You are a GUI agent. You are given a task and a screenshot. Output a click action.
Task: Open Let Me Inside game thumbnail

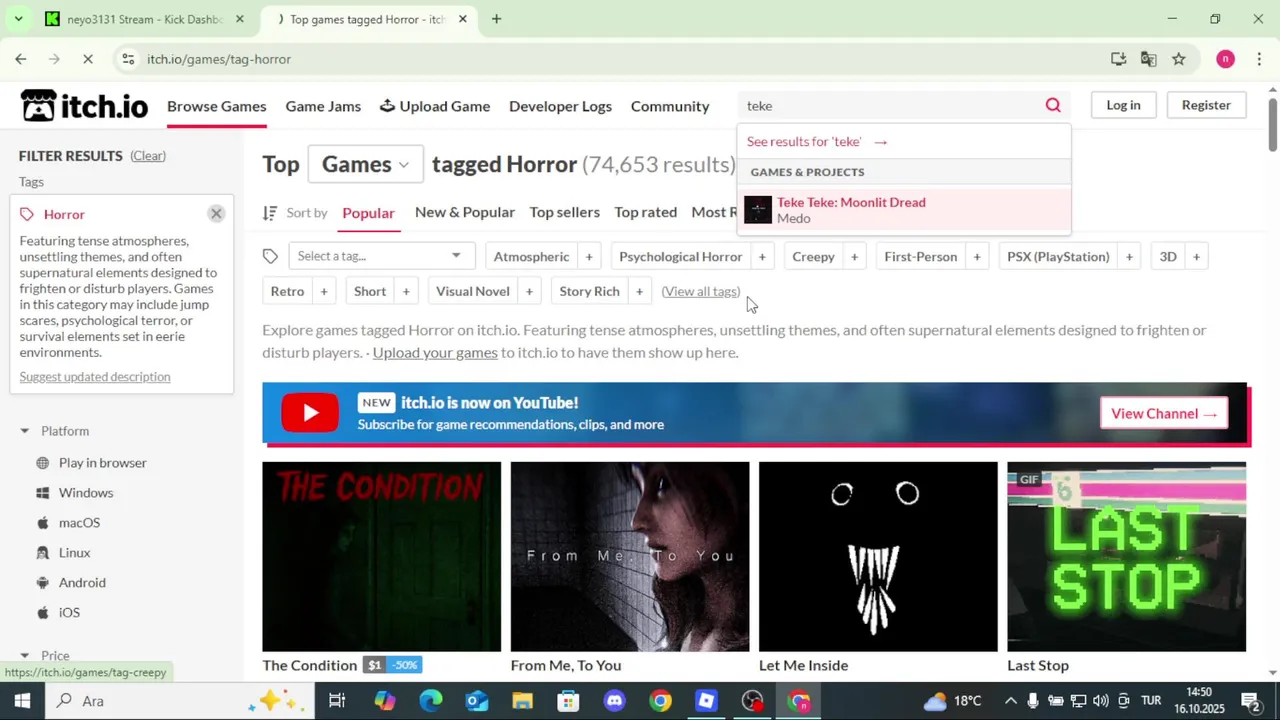click(x=878, y=556)
